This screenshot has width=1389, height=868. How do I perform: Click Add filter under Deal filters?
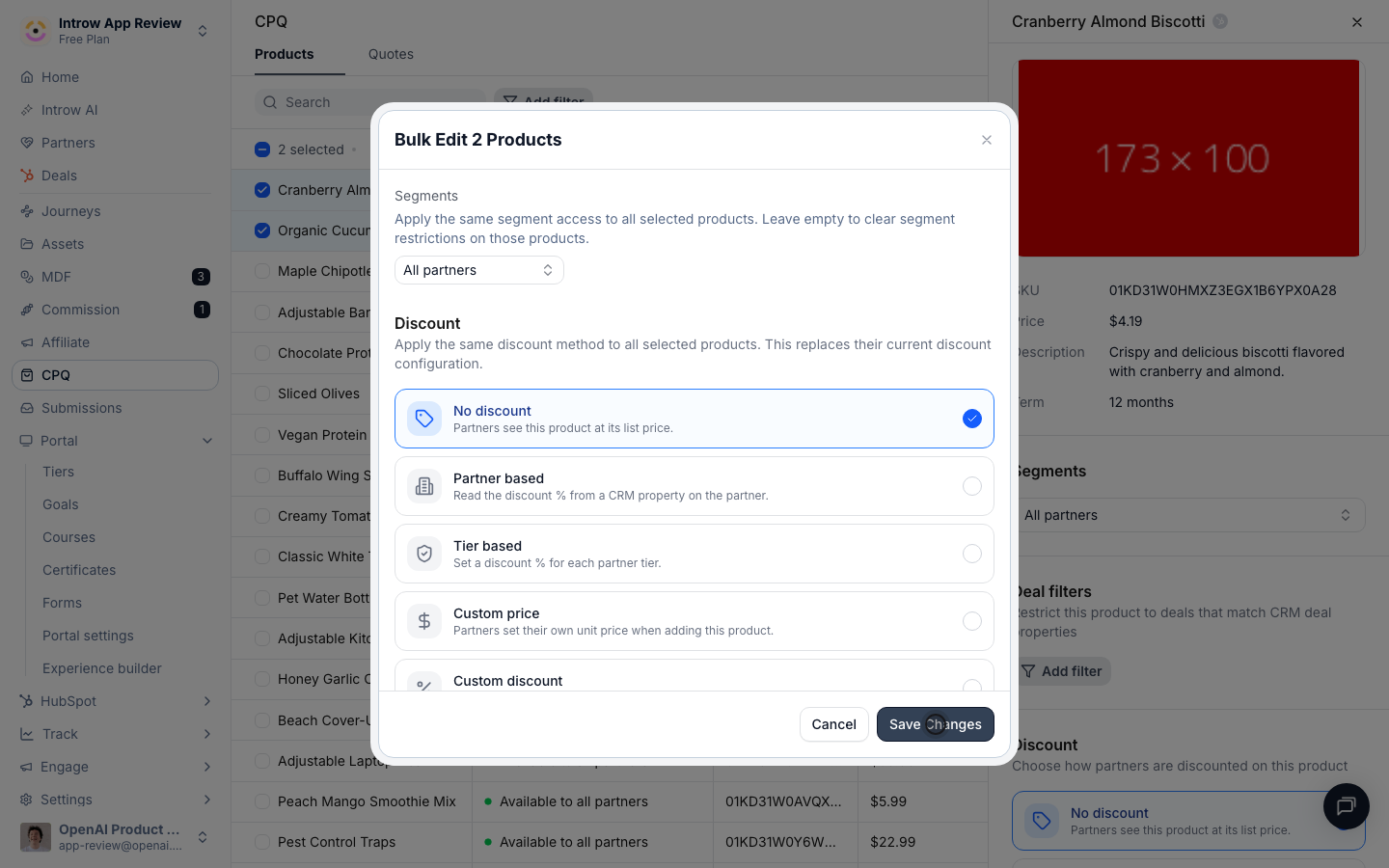pyautogui.click(x=1061, y=671)
